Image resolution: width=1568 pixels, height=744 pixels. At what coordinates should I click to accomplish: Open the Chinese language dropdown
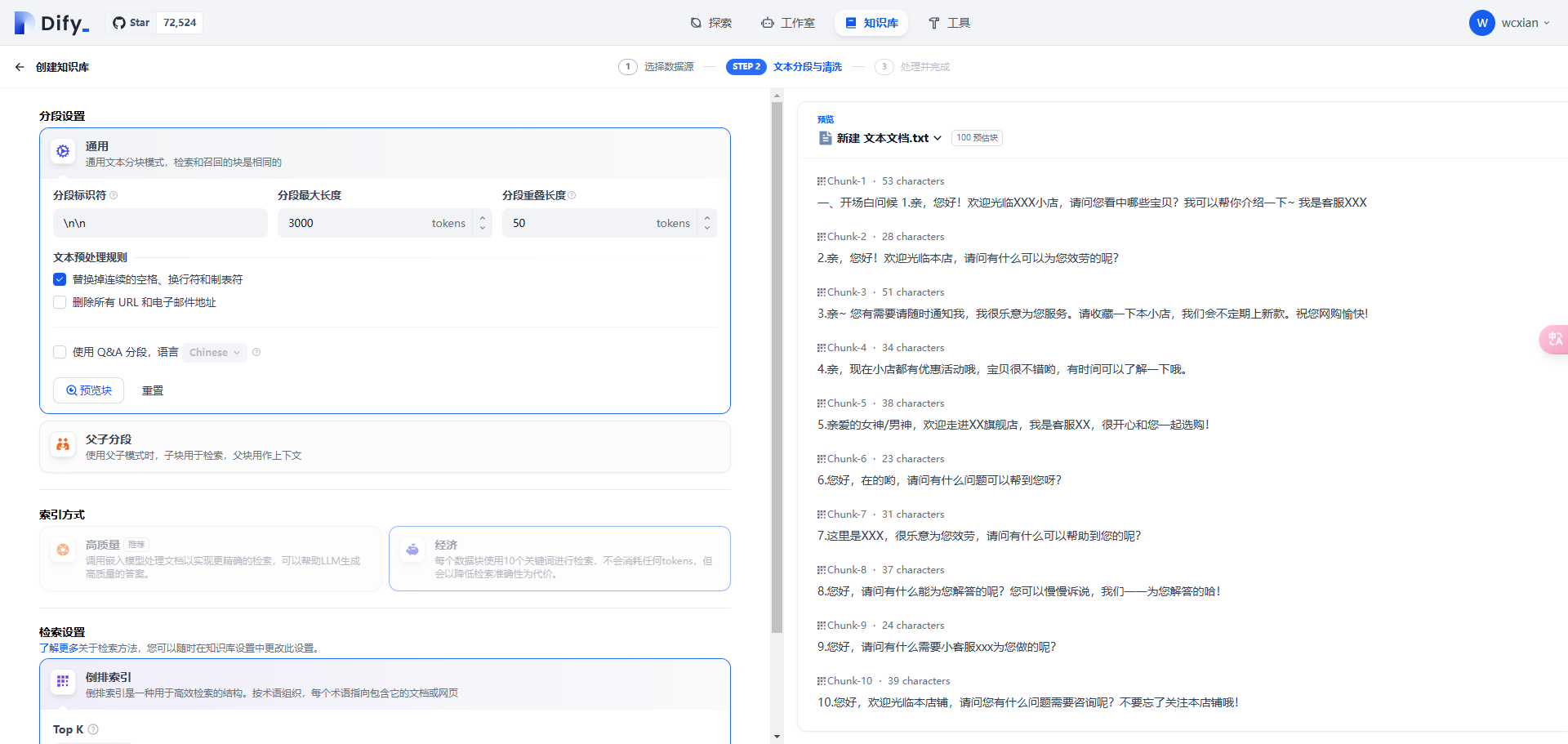tap(214, 352)
